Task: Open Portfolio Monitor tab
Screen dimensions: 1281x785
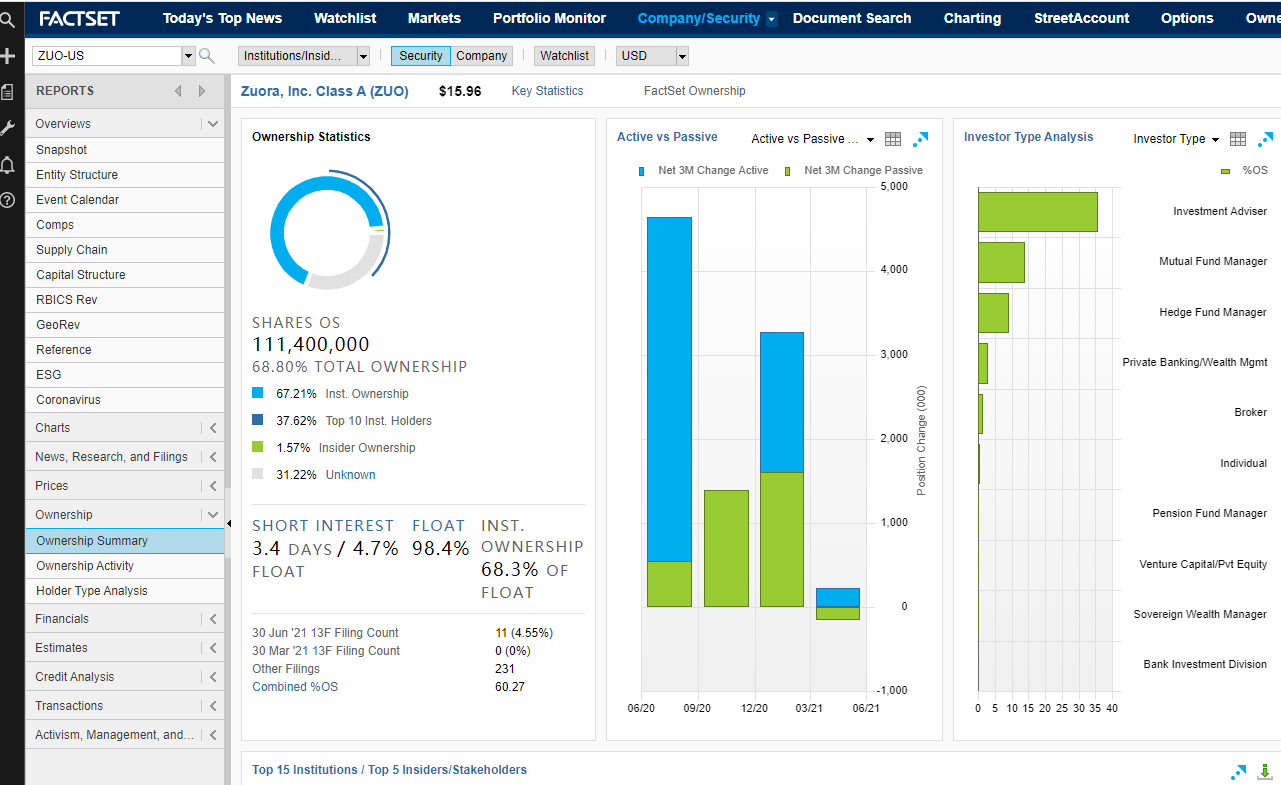Action: click(x=549, y=18)
